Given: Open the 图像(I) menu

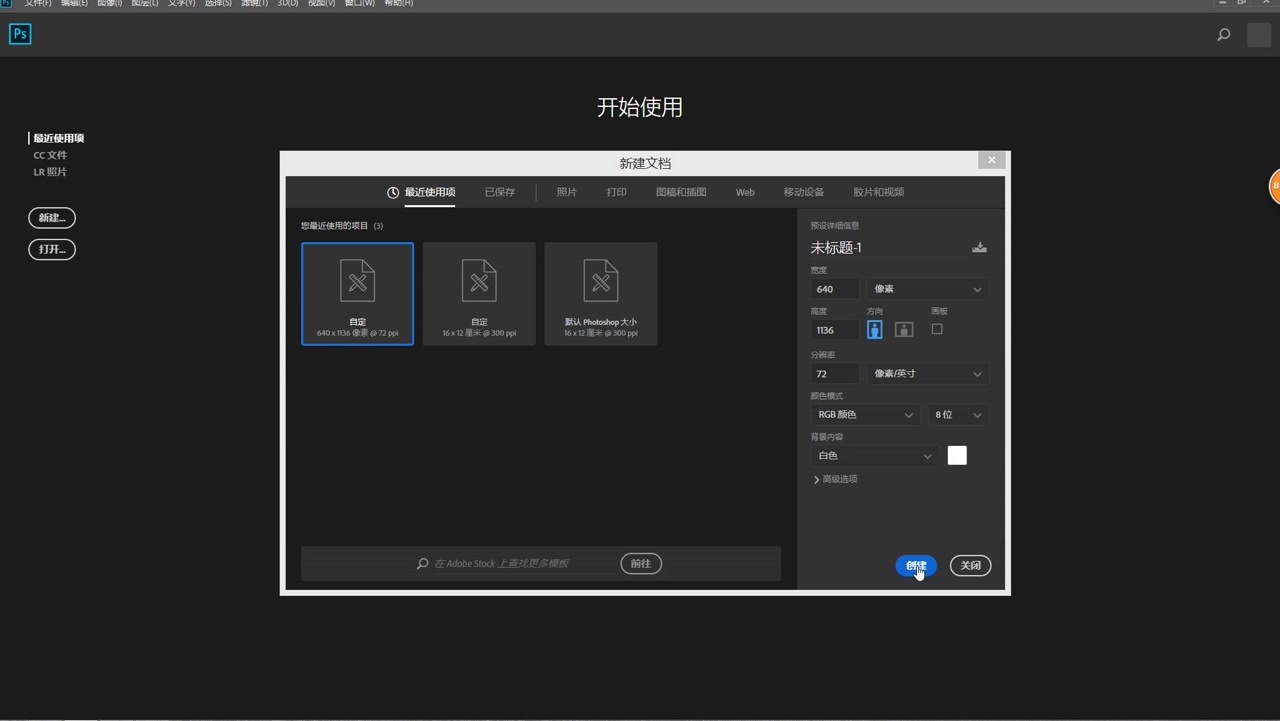Looking at the screenshot, I should [x=110, y=4].
